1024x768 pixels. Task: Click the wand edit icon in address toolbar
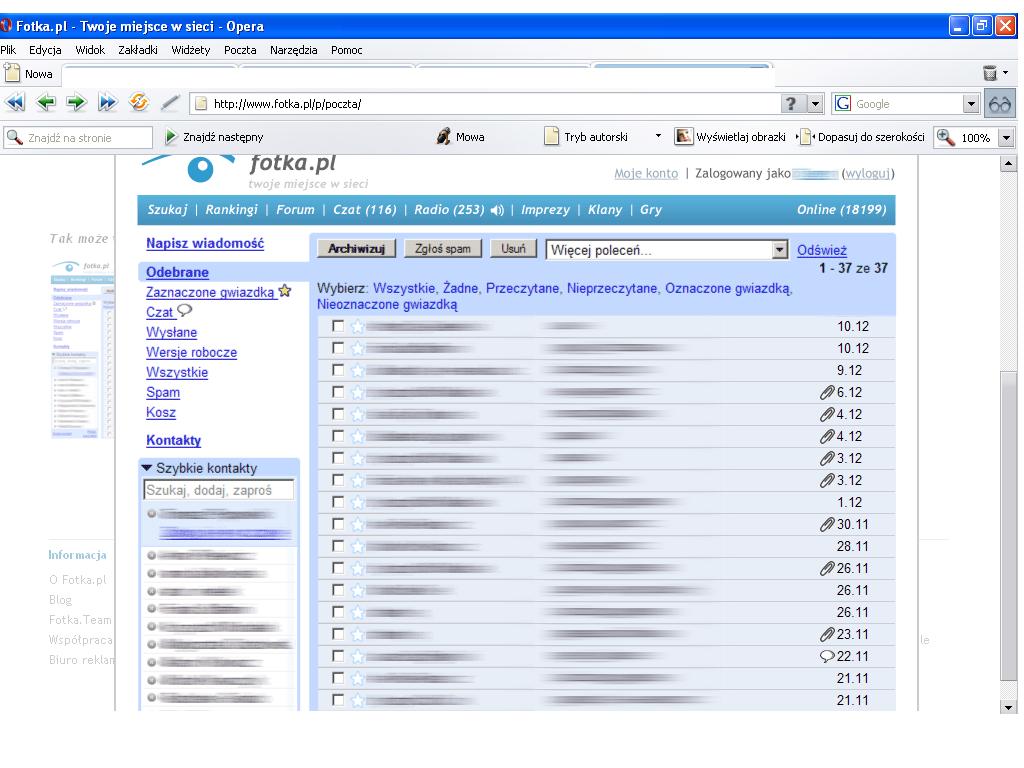[170, 103]
